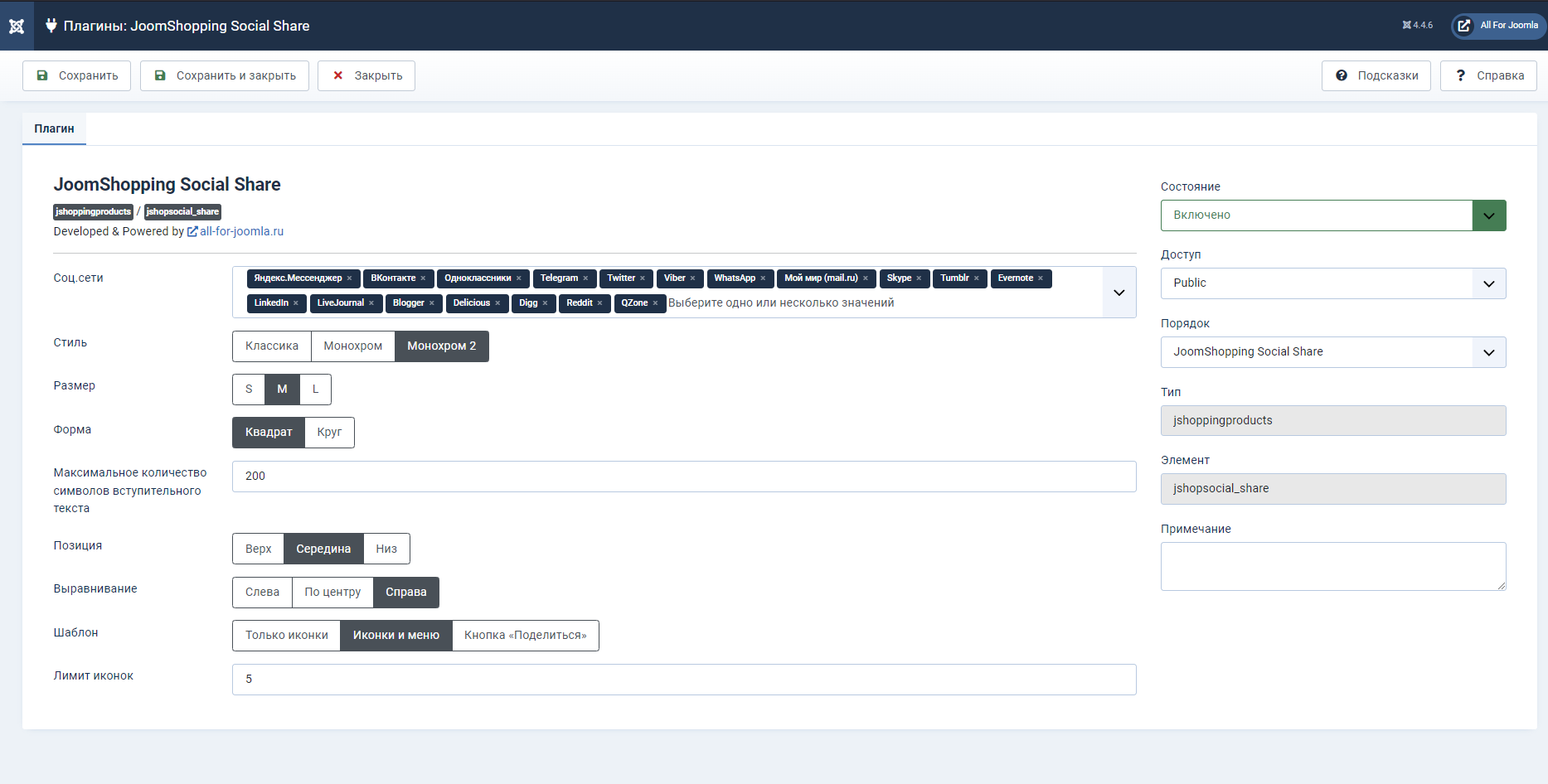1548x784 pixels.
Task: Remove the Twitter tag
Action: pyautogui.click(x=643, y=278)
